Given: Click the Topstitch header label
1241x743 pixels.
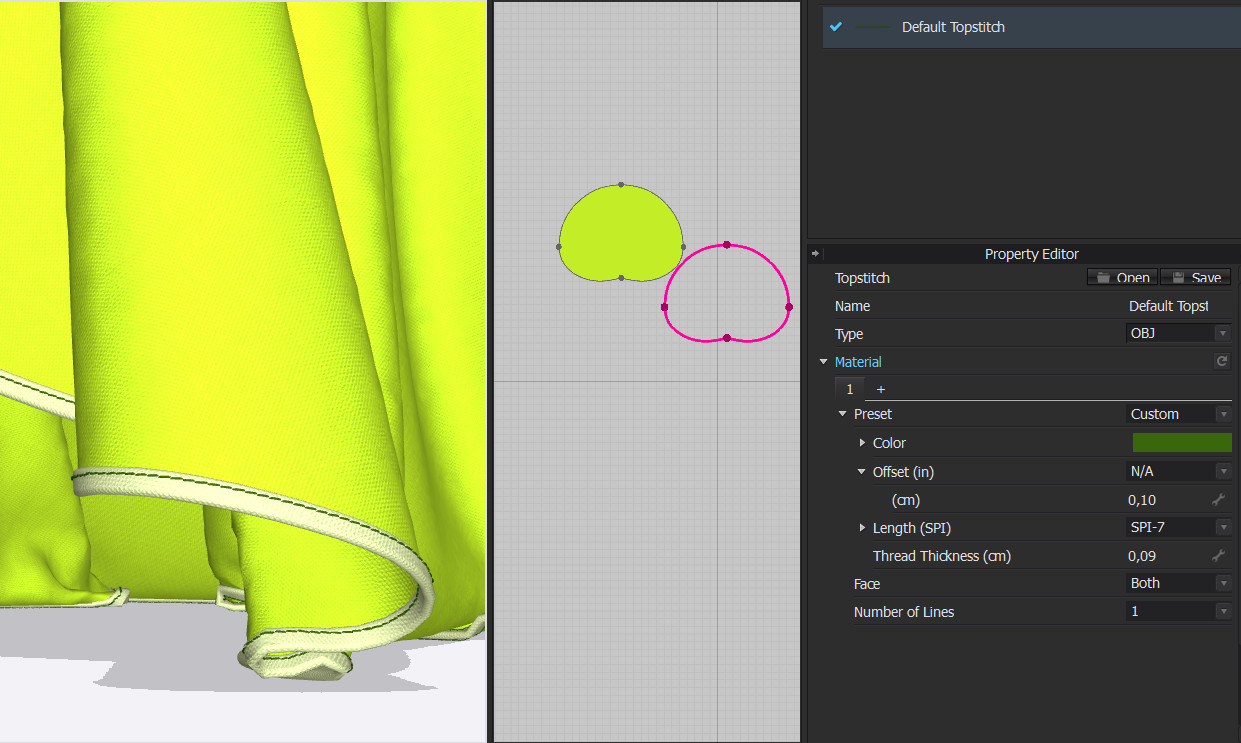Looking at the screenshot, I should [x=862, y=278].
